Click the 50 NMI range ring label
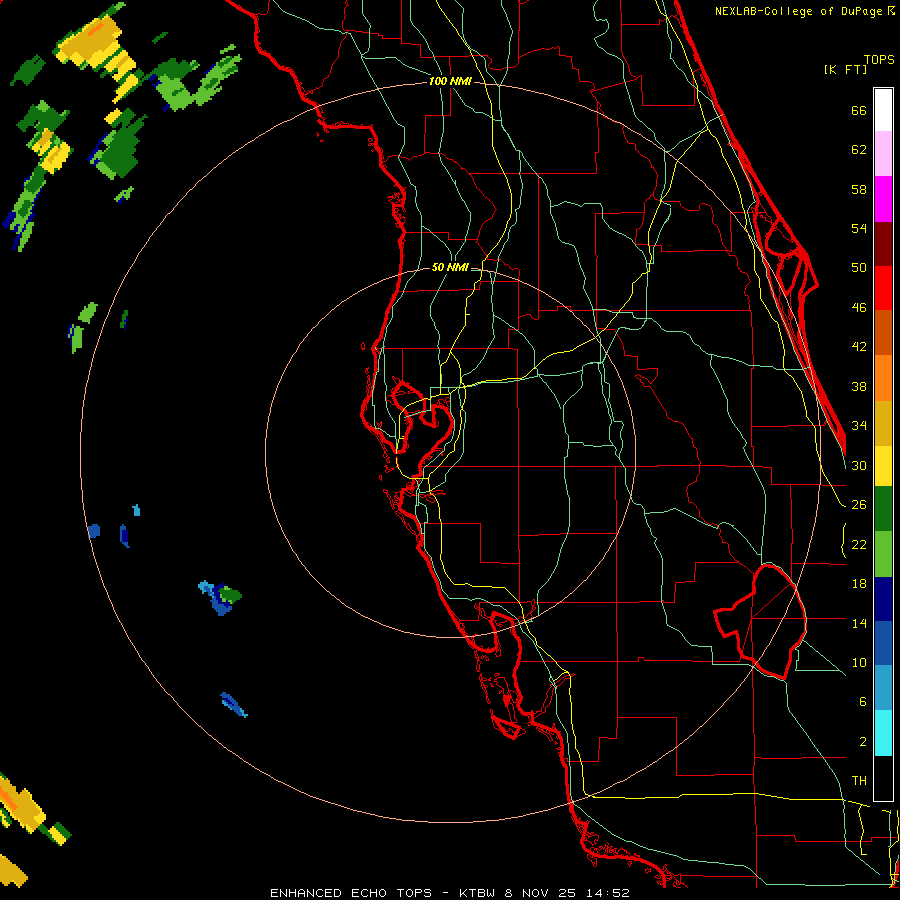 pyautogui.click(x=450, y=267)
